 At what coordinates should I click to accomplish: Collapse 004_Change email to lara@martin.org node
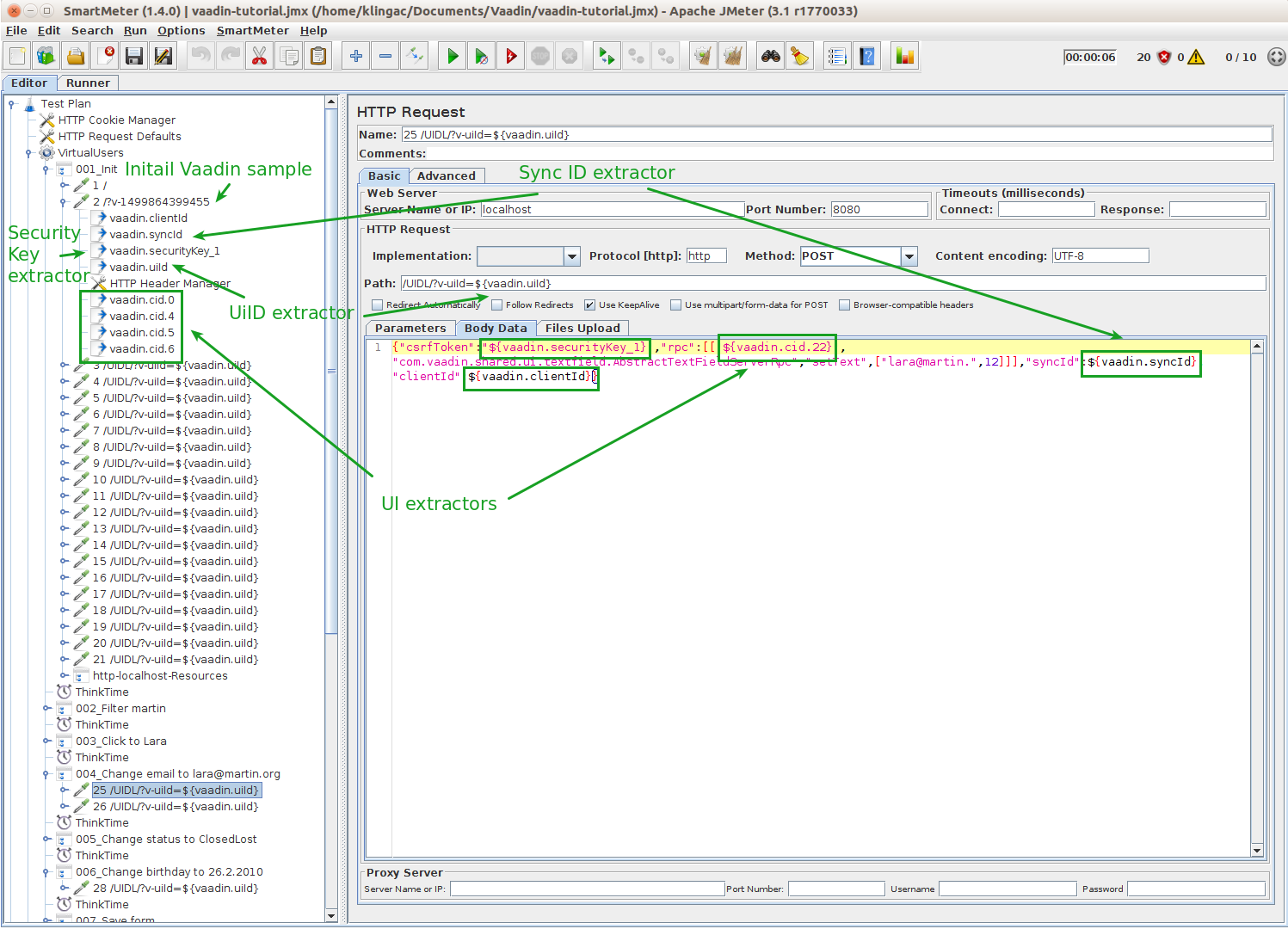(x=46, y=774)
